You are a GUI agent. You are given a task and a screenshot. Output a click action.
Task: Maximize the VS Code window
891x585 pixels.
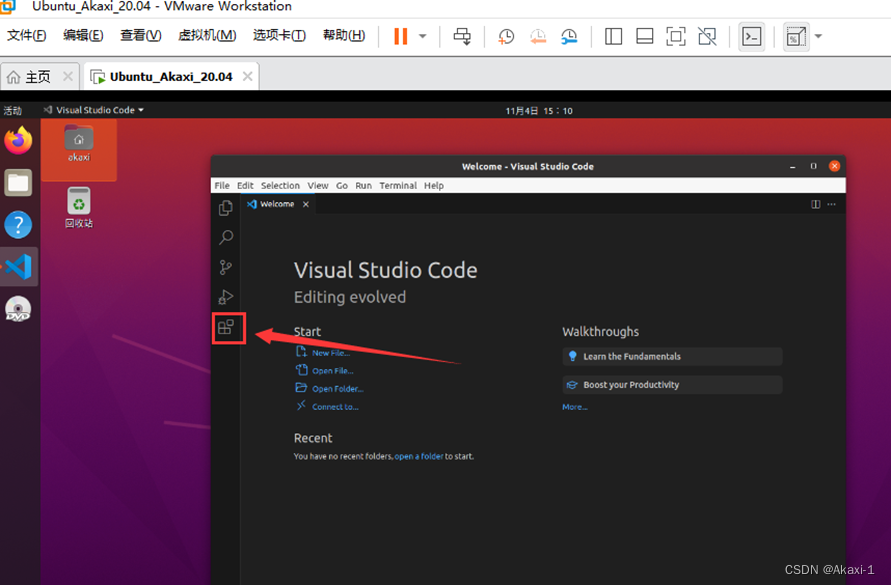click(813, 166)
